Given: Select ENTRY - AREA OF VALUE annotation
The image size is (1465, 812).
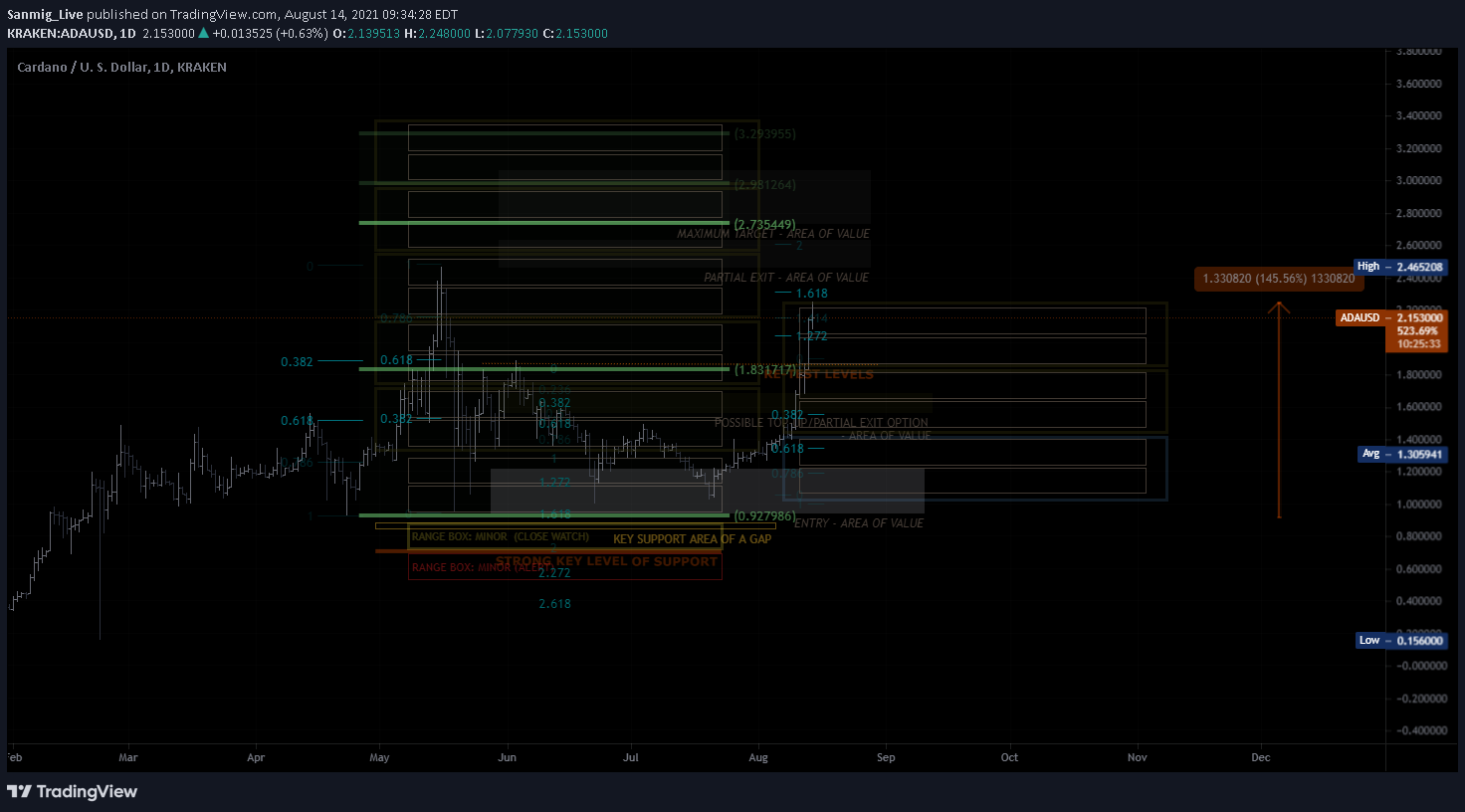Looking at the screenshot, I should (x=859, y=523).
